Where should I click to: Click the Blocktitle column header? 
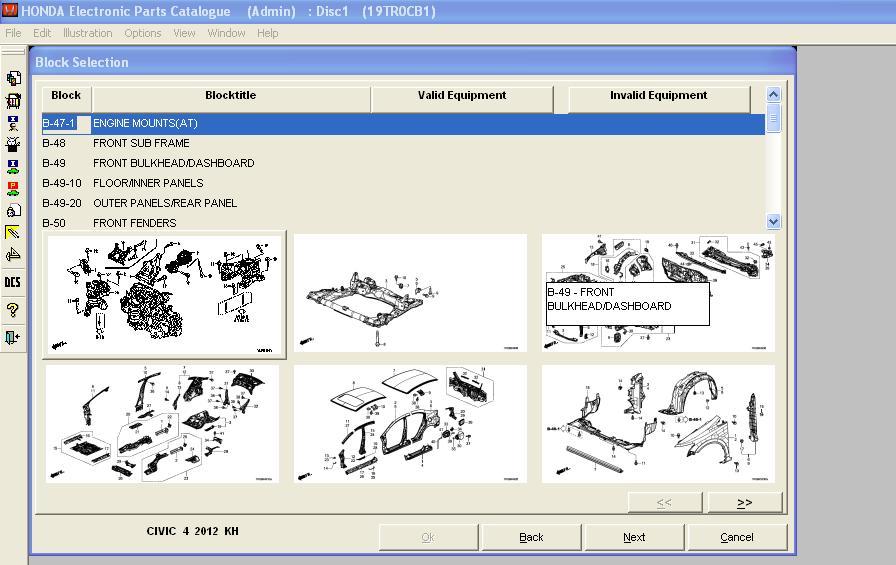[231, 99]
